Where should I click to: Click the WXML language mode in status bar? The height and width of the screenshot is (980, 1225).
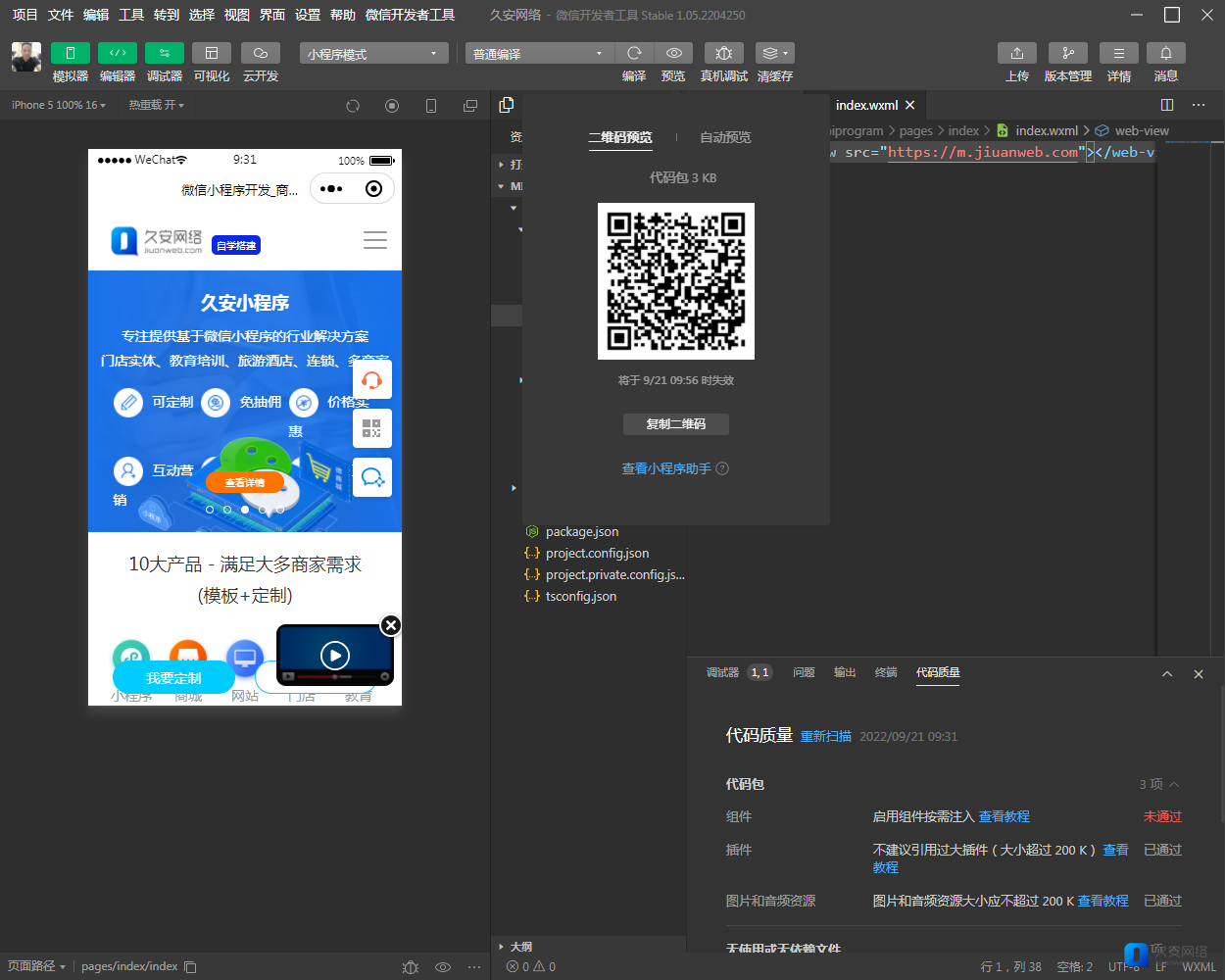(x=1199, y=967)
